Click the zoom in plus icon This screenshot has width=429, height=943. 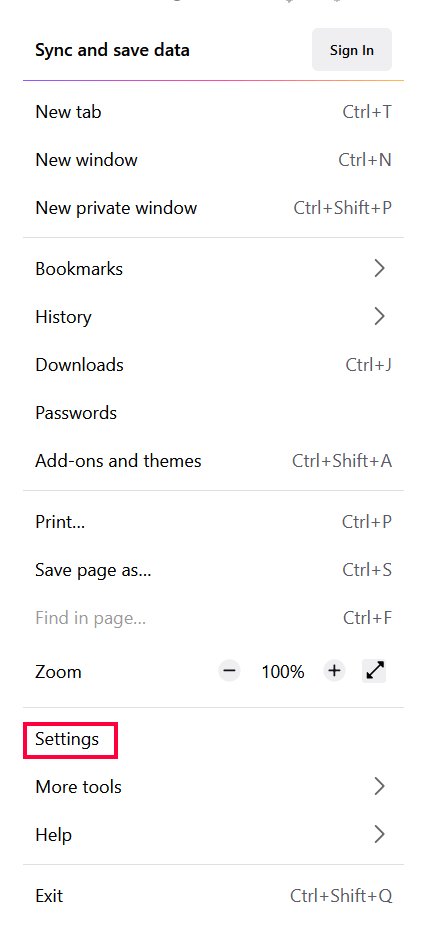[x=335, y=671]
